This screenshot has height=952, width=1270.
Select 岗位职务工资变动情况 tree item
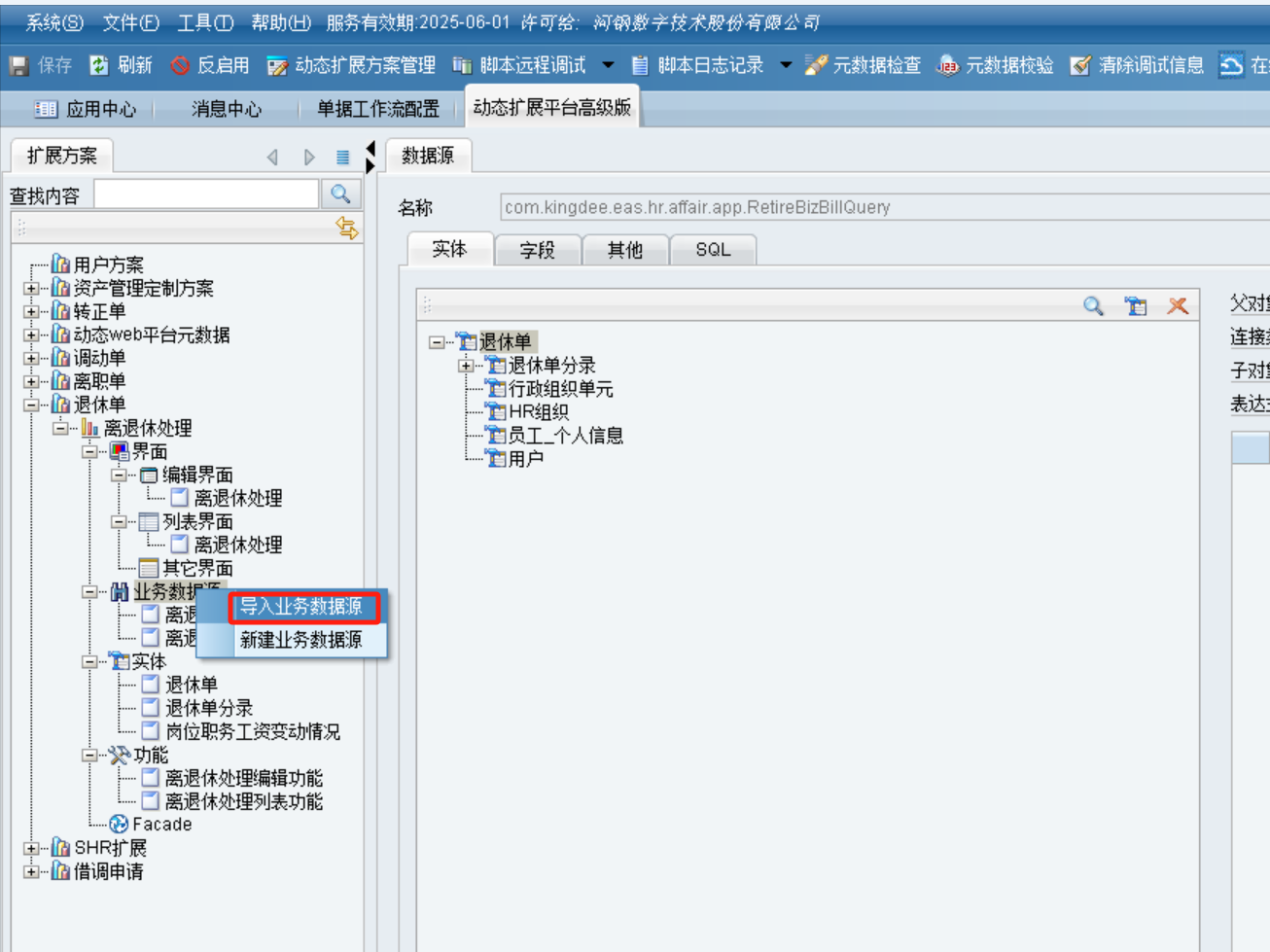point(253,731)
